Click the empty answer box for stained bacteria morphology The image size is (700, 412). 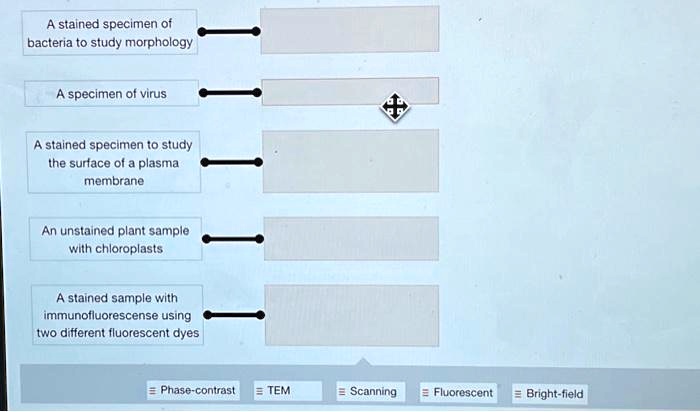coord(349,30)
